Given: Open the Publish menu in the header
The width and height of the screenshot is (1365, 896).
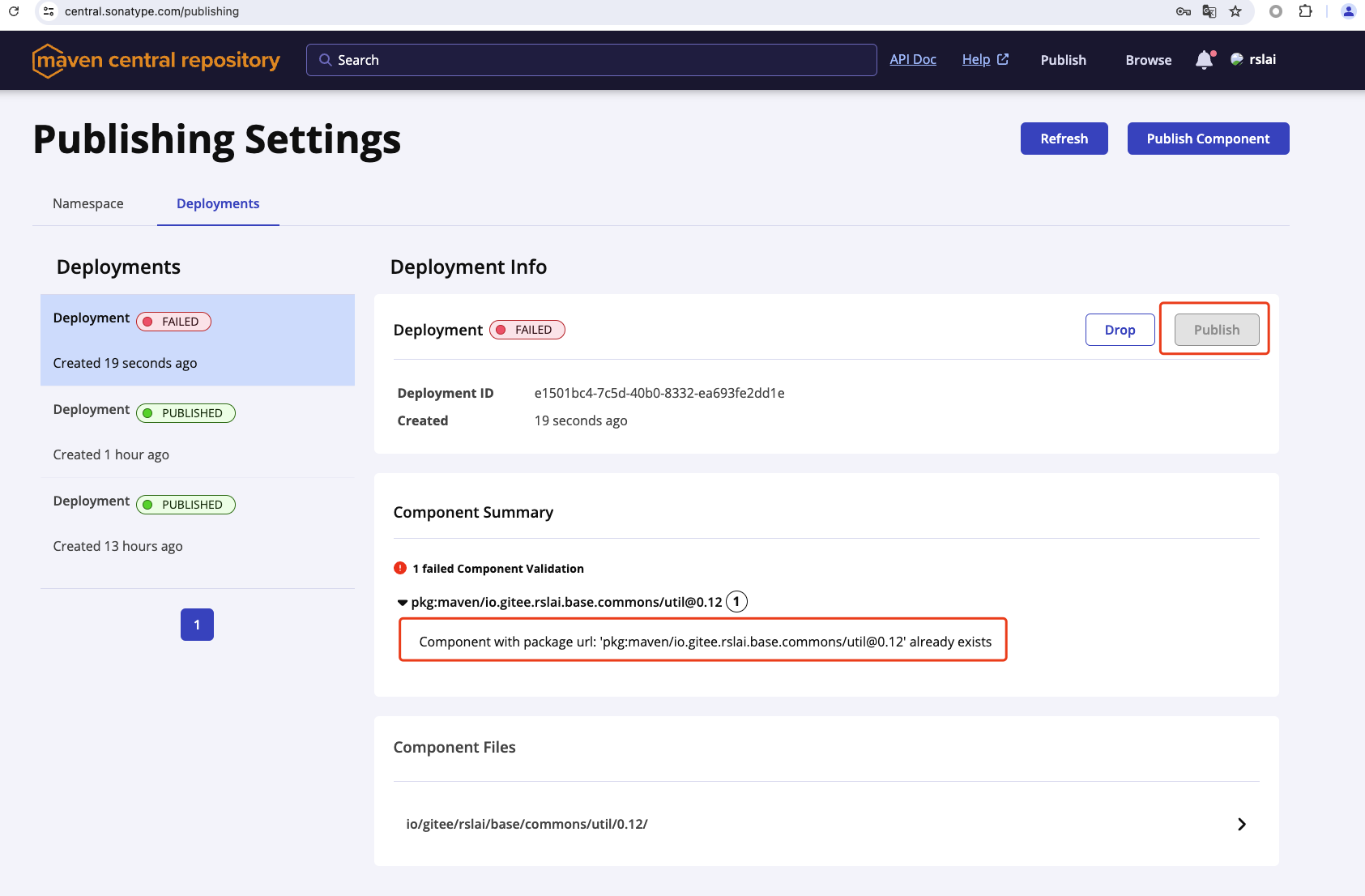Looking at the screenshot, I should tap(1064, 60).
